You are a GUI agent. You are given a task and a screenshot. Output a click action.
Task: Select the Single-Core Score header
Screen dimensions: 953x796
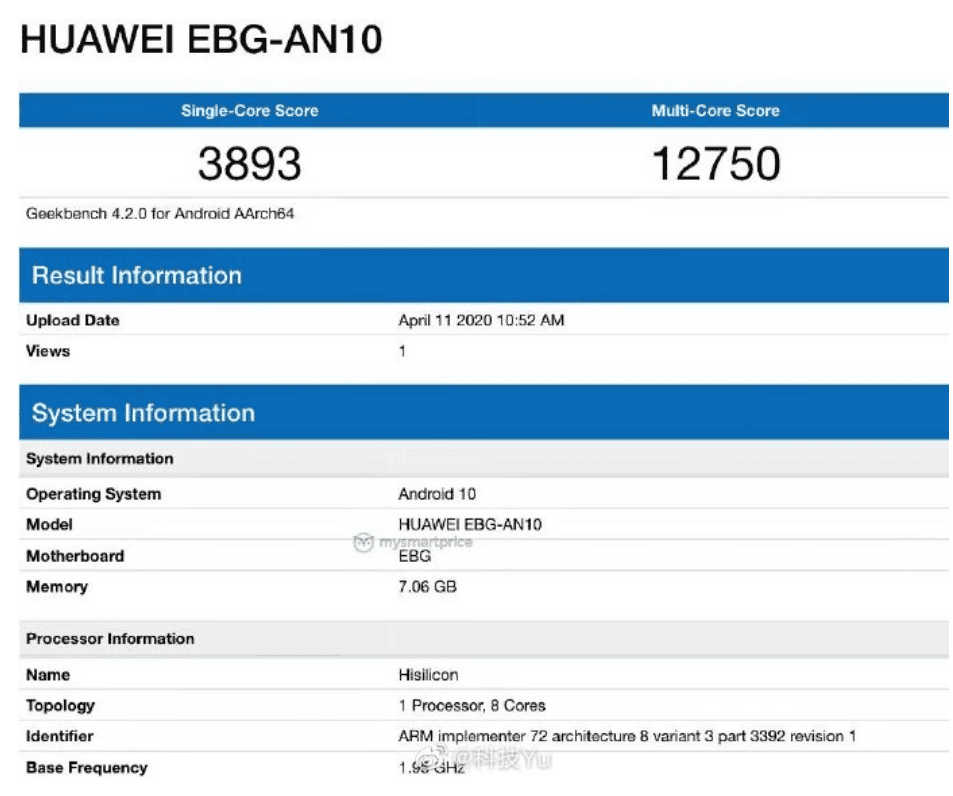[250, 111]
